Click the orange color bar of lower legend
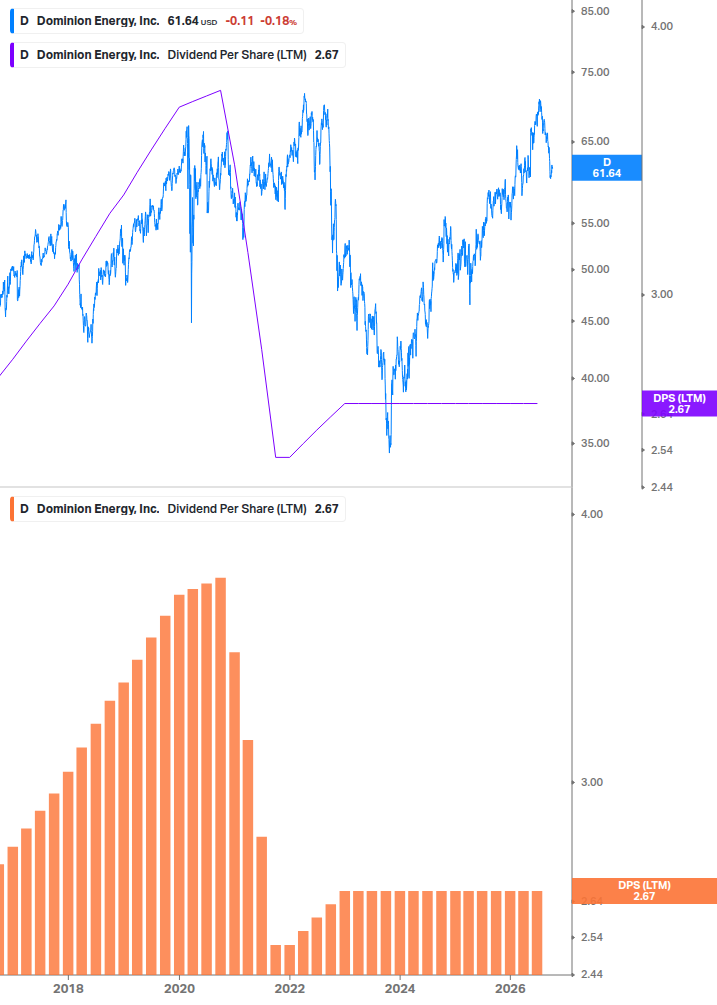 tap(12, 509)
